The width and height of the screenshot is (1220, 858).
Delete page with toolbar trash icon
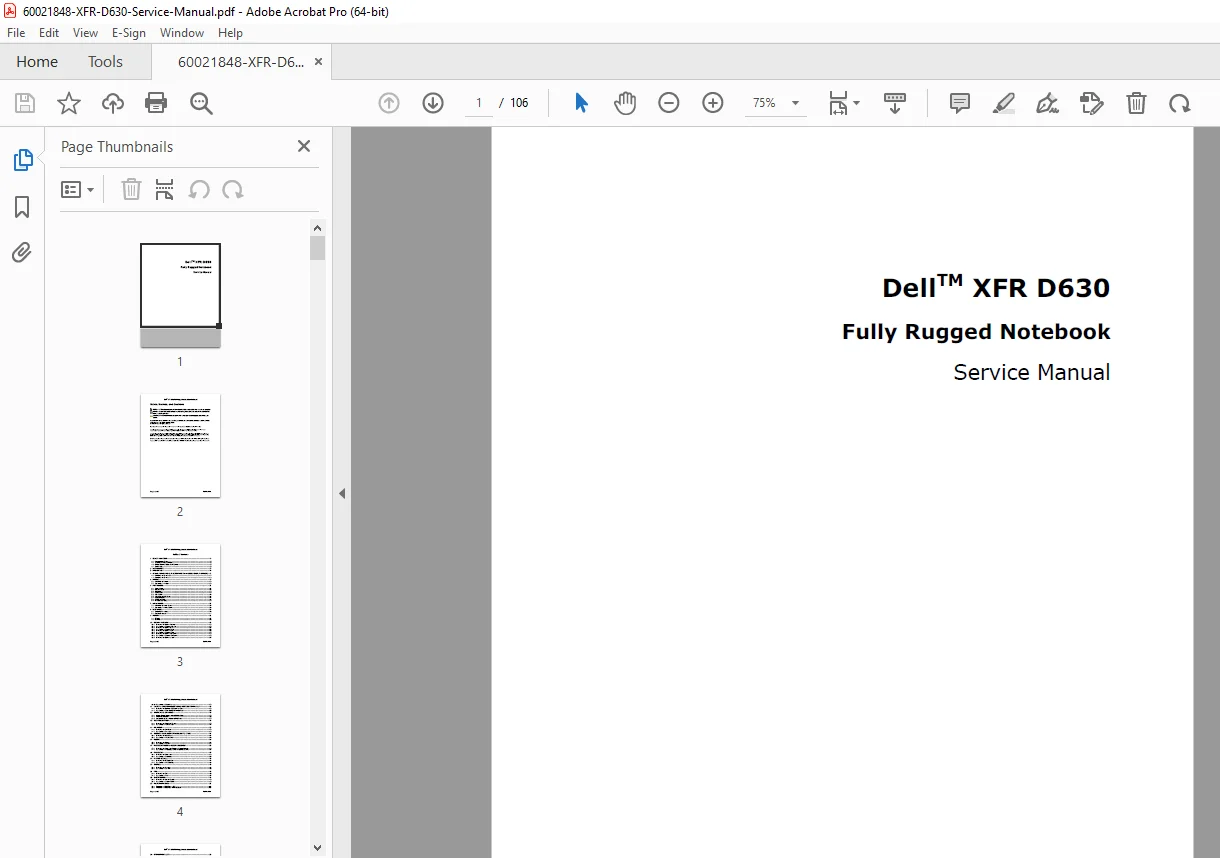[x=1136, y=103]
